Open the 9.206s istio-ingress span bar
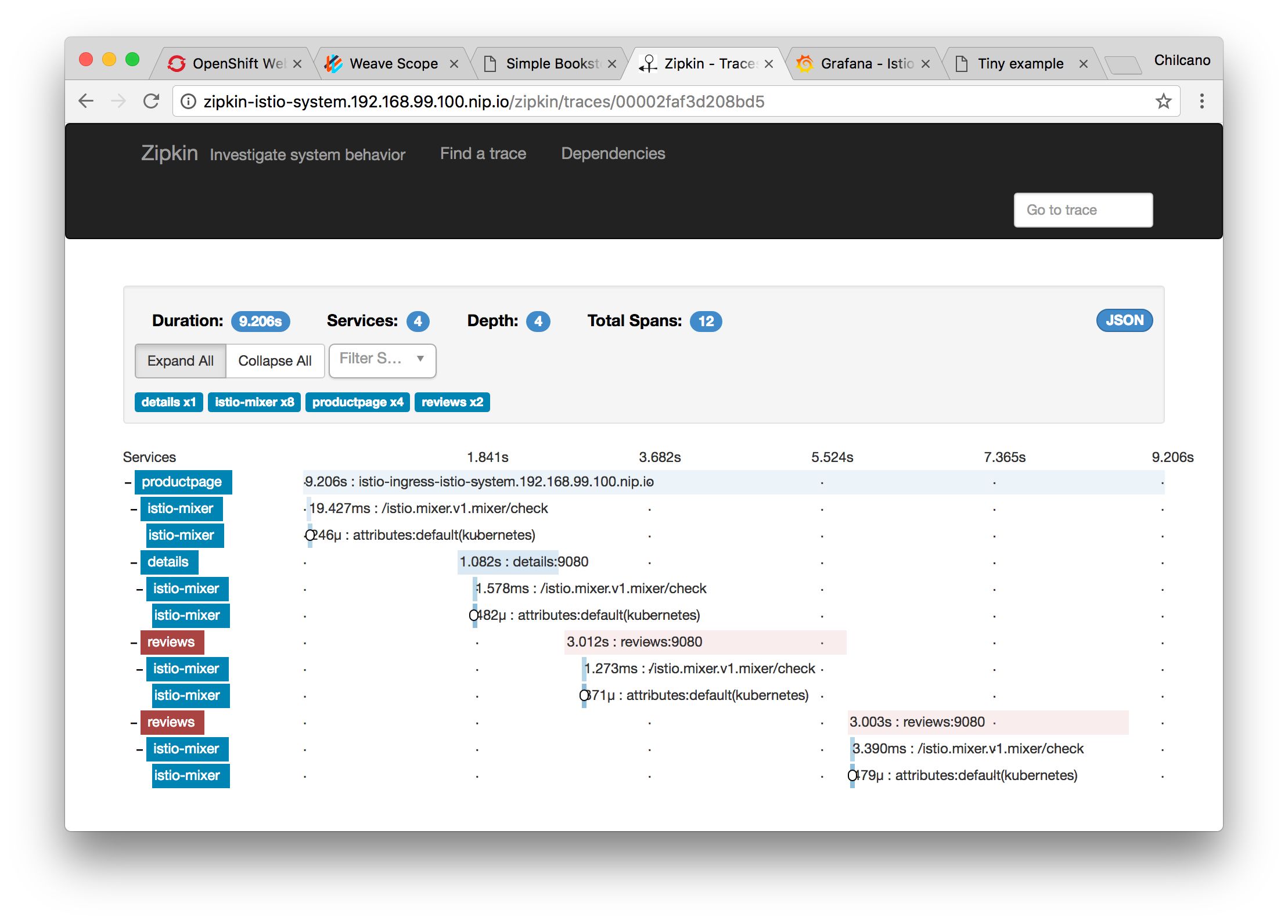The image size is (1288, 924). (x=733, y=482)
